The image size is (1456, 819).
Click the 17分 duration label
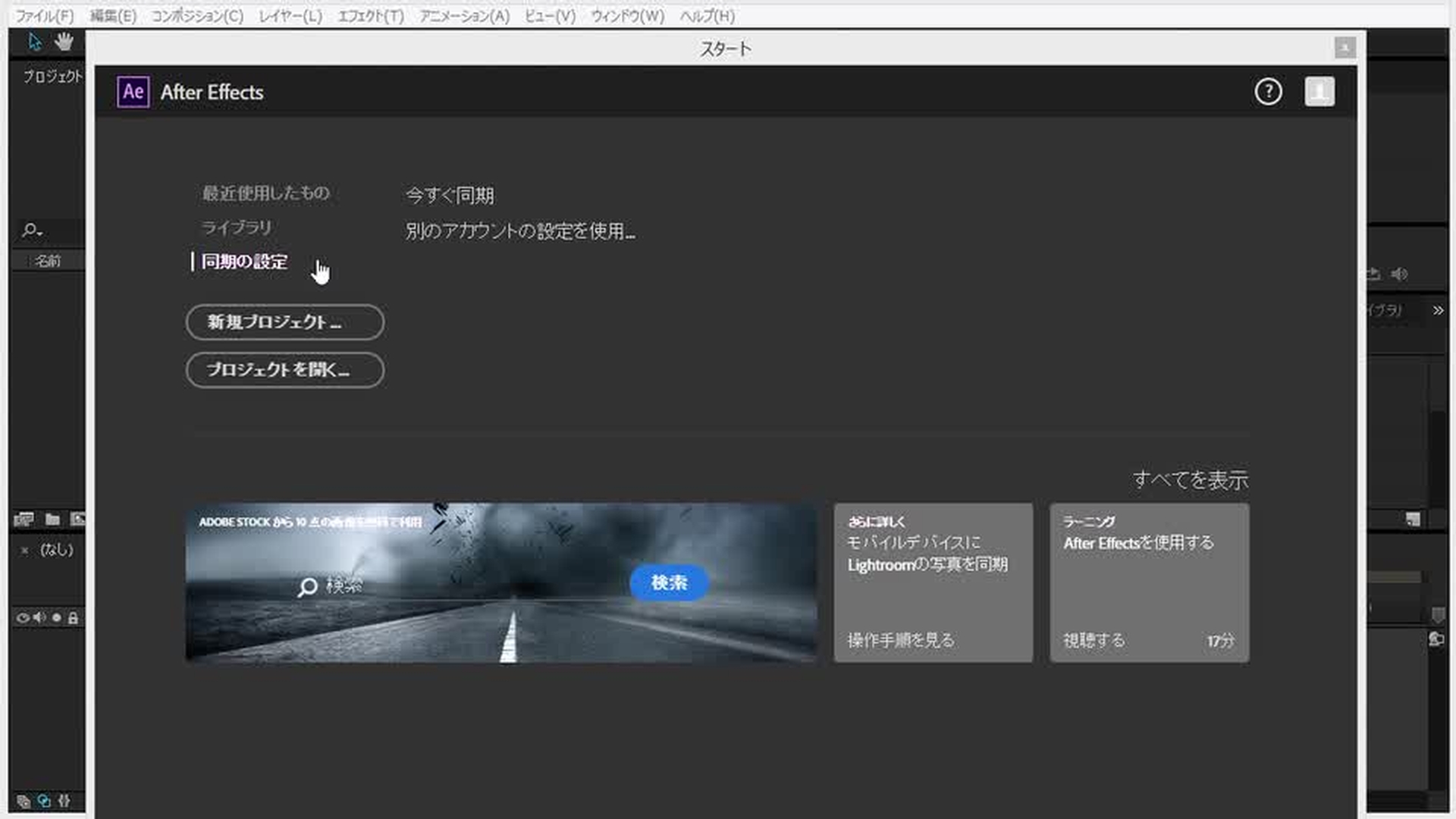click(1221, 641)
